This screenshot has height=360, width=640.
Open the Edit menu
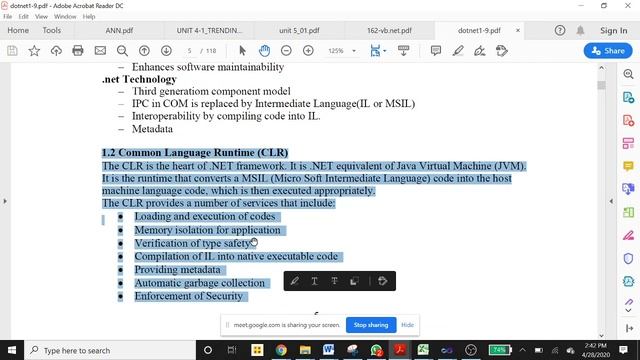(x=23, y=16)
